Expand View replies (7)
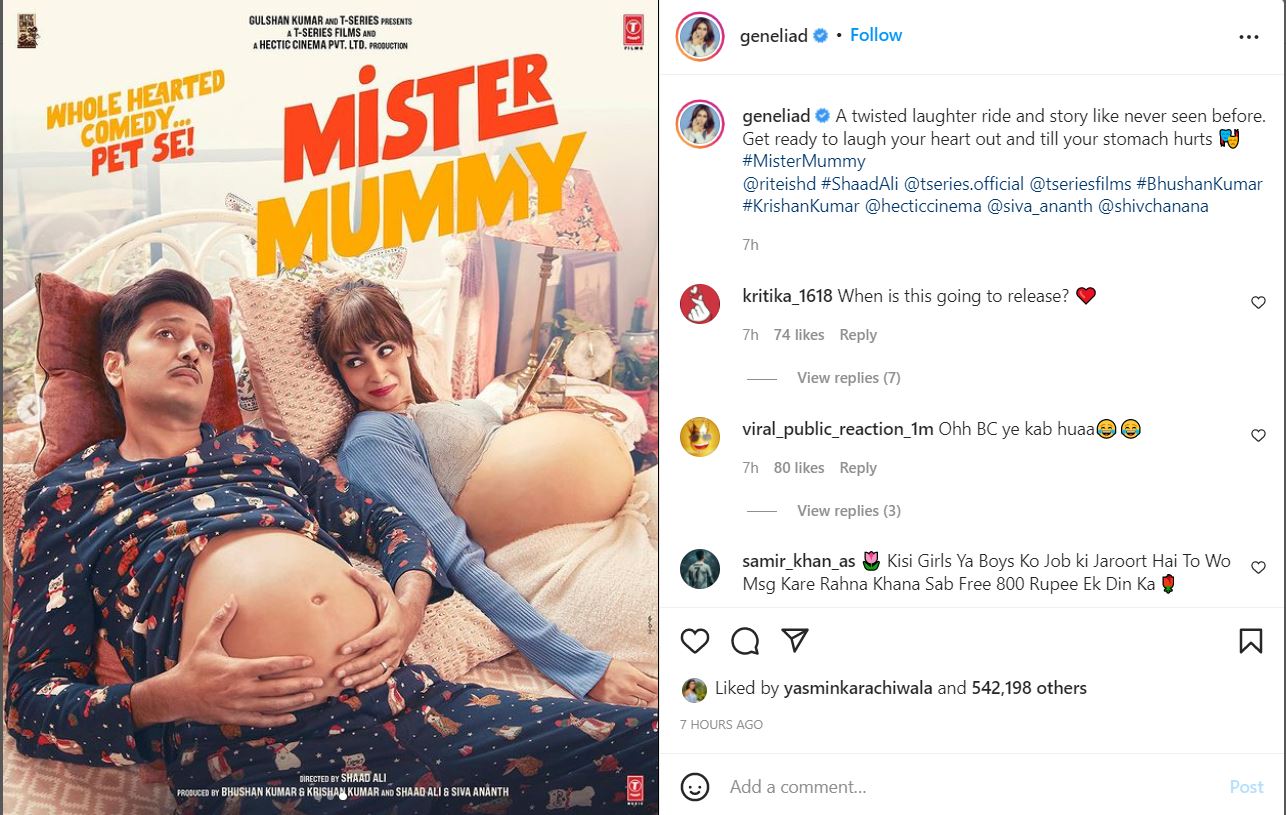The width and height of the screenshot is (1286, 815). [849, 378]
